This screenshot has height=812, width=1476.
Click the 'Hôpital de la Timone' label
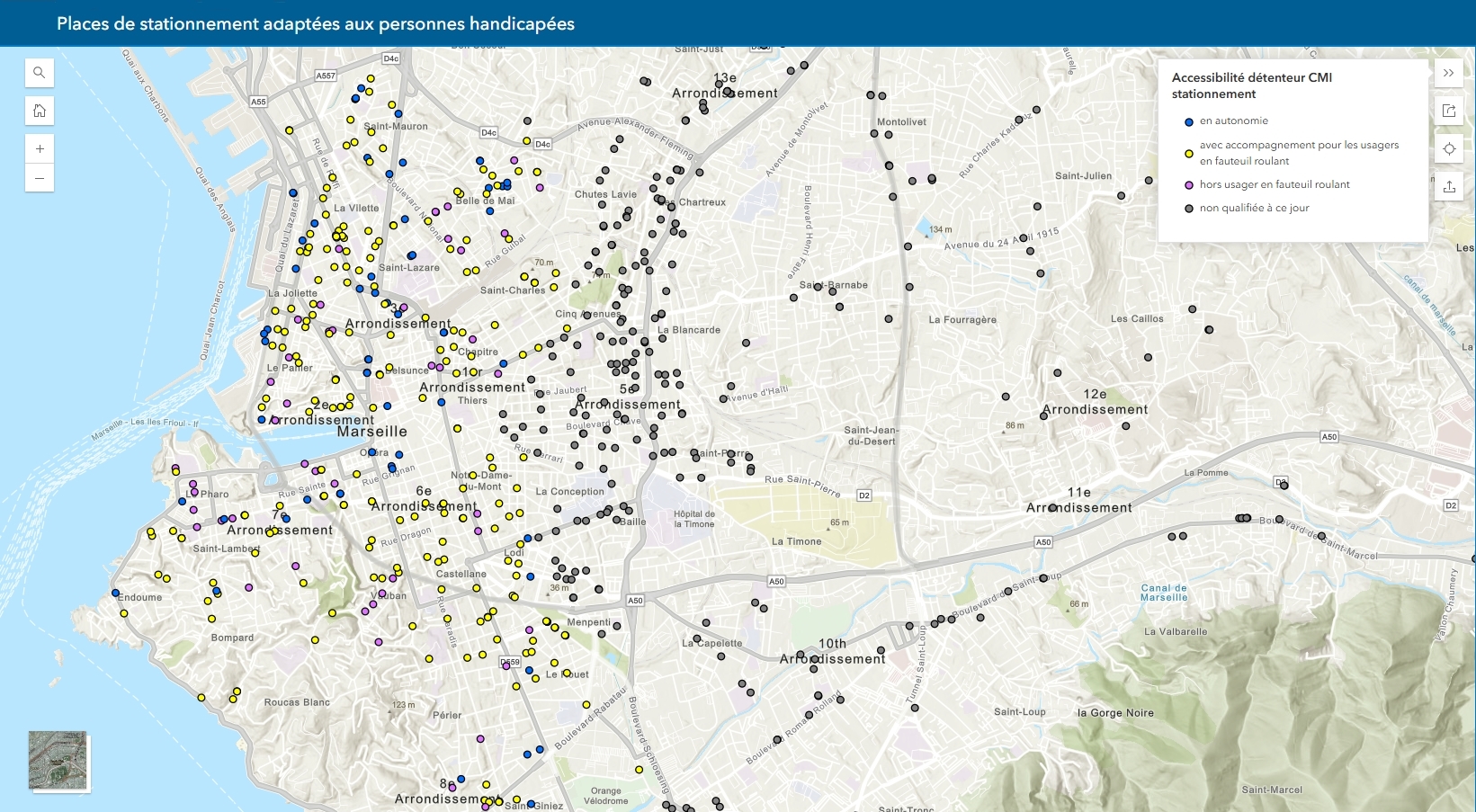pyautogui.click(x=694, y=519)
